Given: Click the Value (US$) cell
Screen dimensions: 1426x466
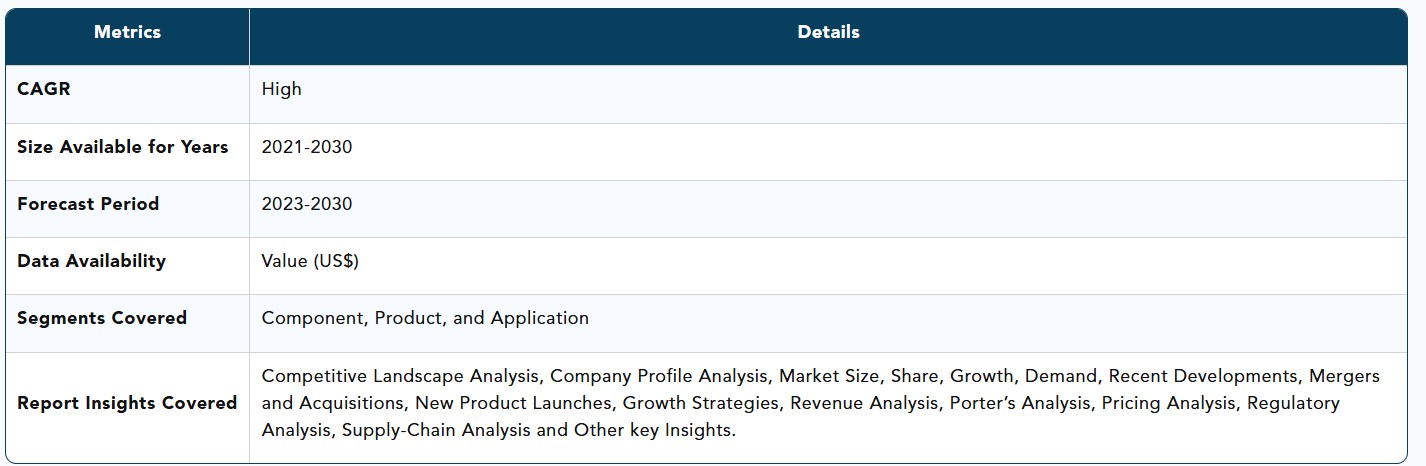Looking at the screenshot, I should [x=310, y=261].
